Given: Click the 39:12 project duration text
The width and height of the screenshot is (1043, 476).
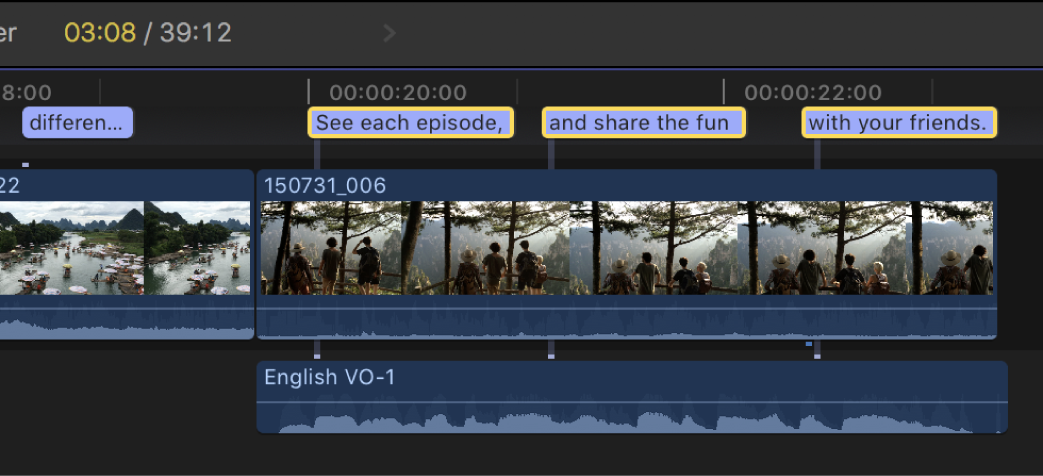Looking at the screenshot, I should 196,33.
